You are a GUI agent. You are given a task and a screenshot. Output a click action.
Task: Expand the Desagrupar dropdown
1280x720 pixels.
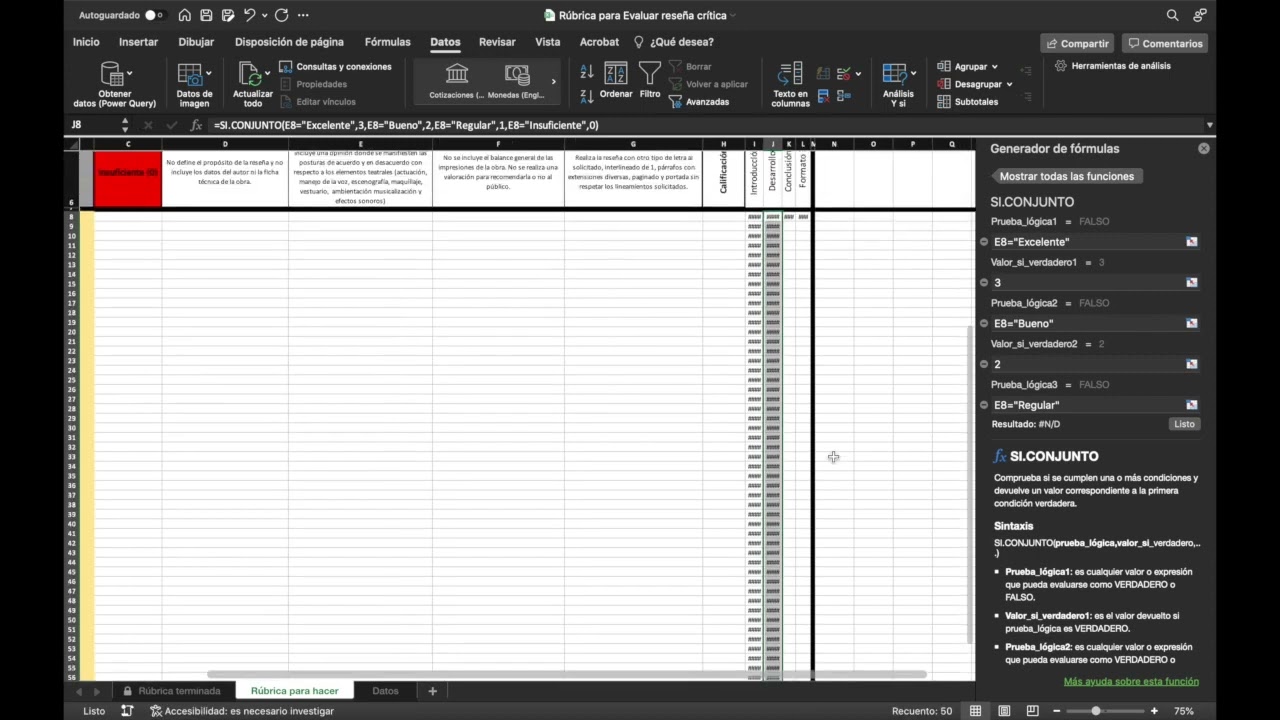[x=1009, y=84]
